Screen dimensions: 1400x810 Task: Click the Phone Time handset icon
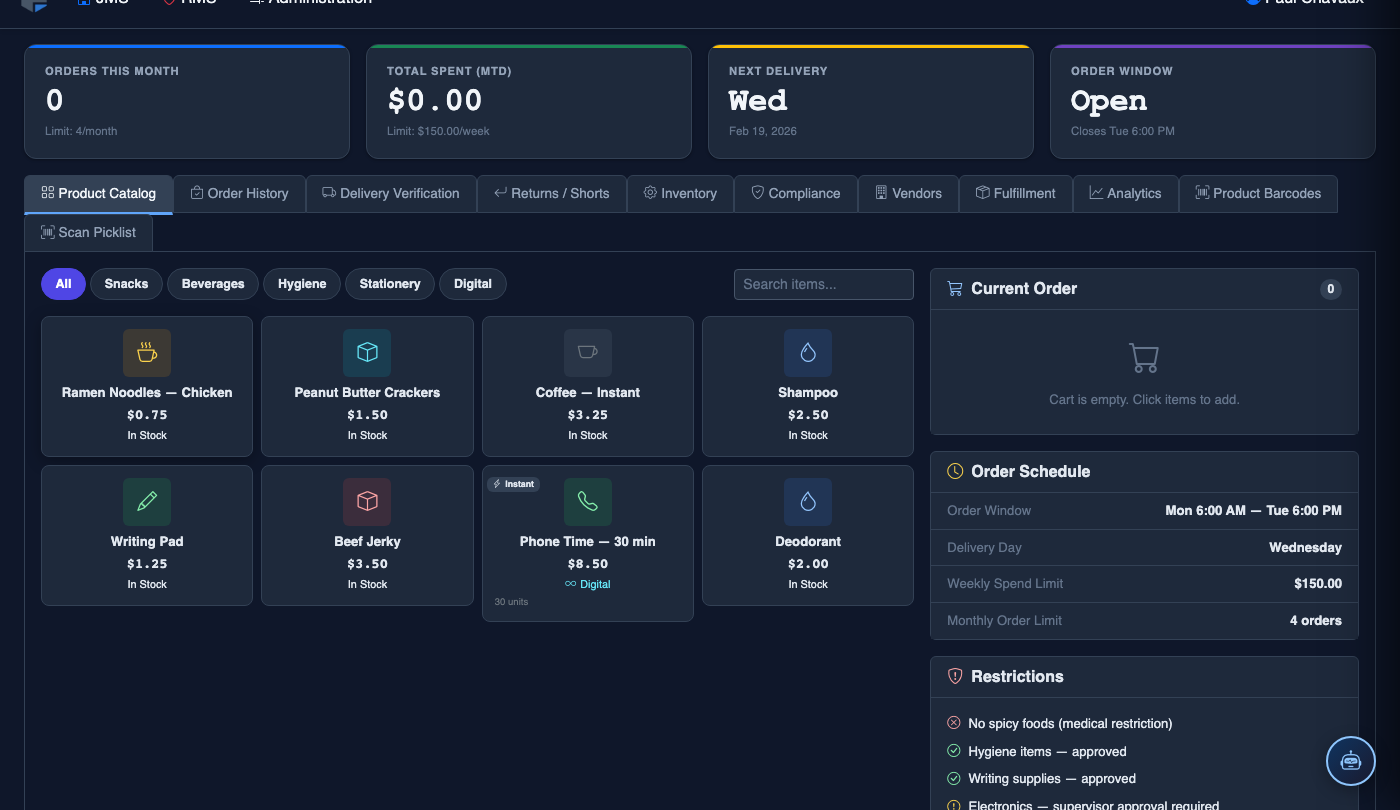tap(588, 502)
